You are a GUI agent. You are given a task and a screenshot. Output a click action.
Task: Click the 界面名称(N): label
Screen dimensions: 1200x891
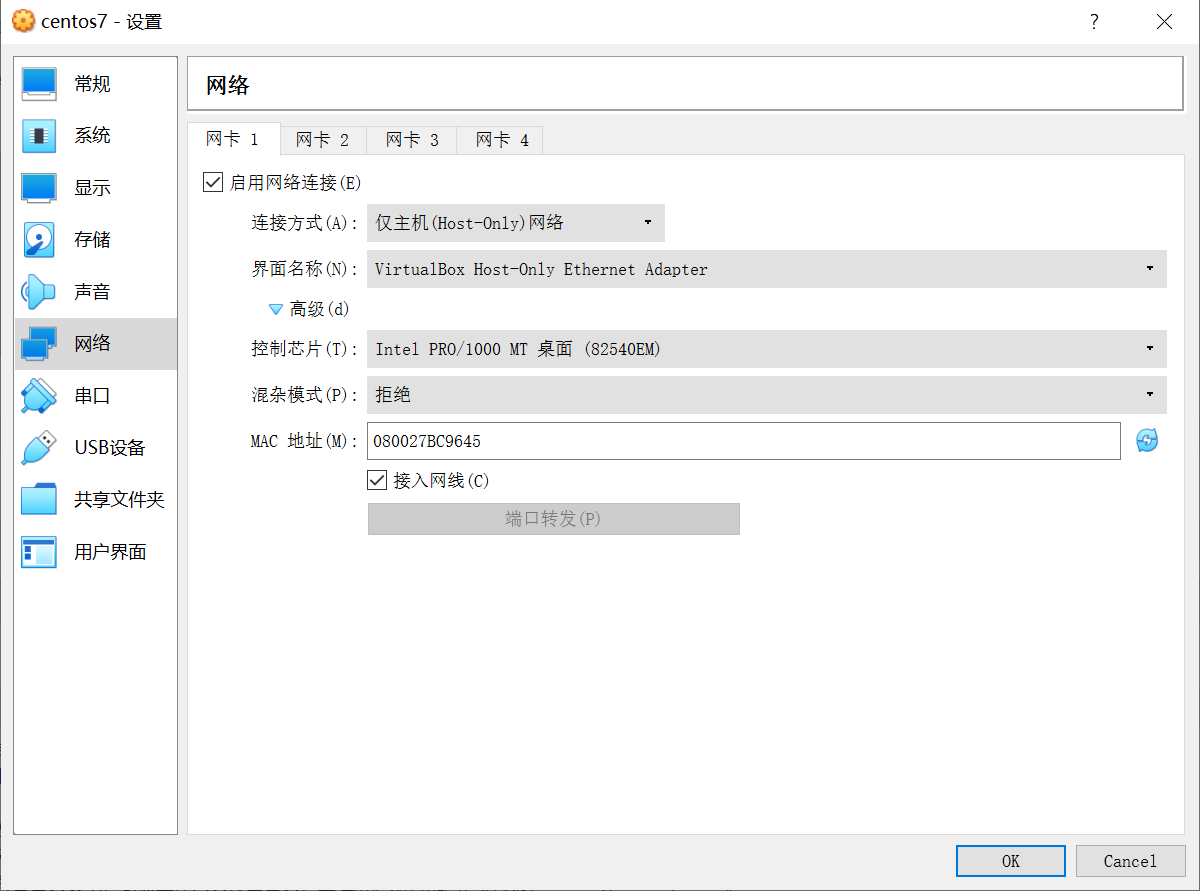pos(304,269)
